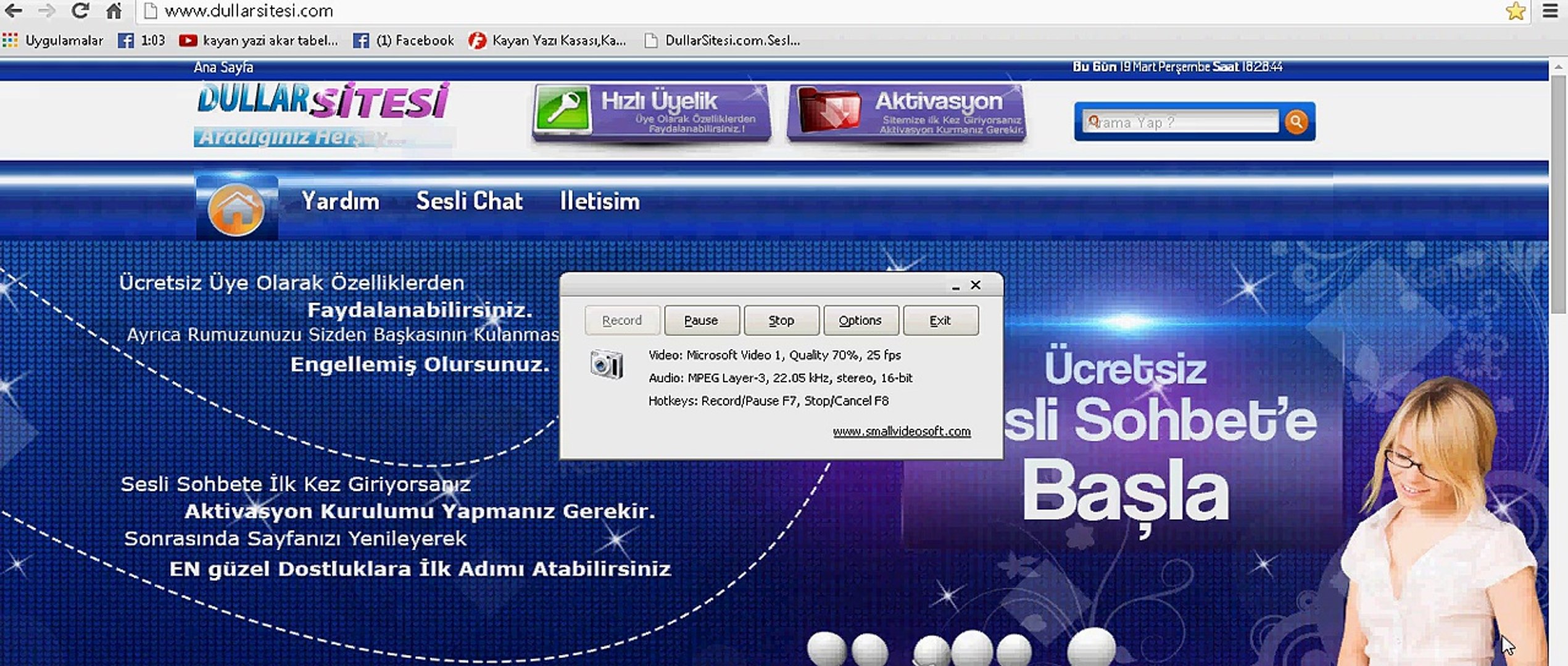This screenshot has height=666, width=1568.
Task: Open the Iletisim menu item
Action: click(x=599, y=202)
